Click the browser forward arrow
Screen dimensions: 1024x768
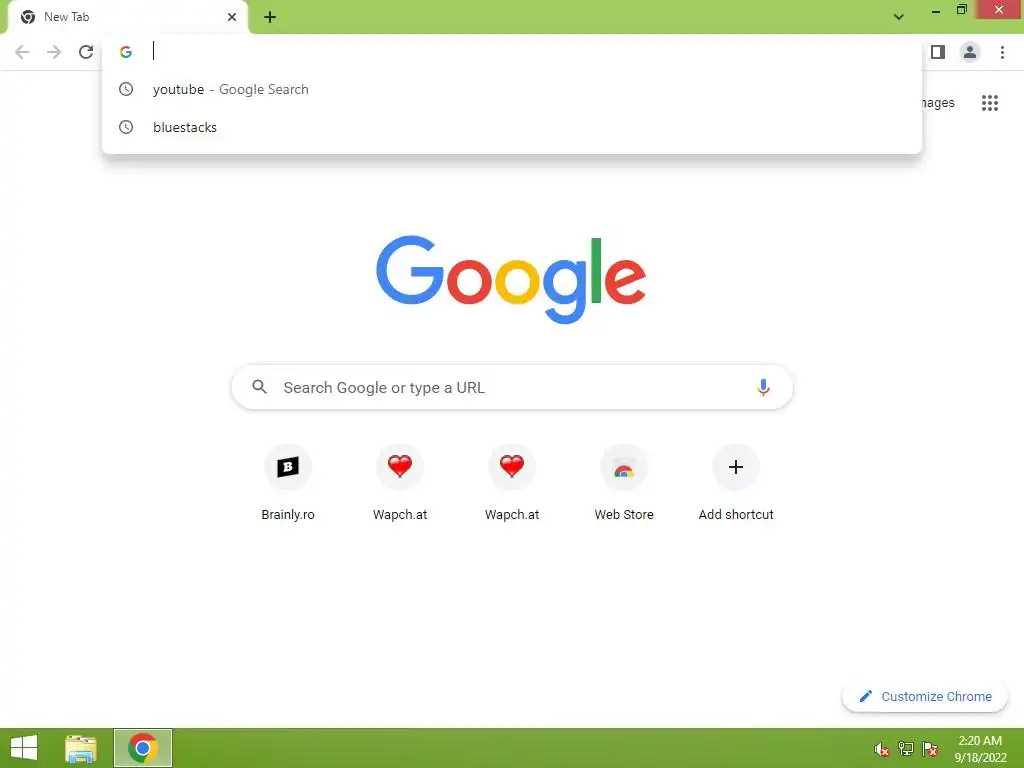[54, 52]
